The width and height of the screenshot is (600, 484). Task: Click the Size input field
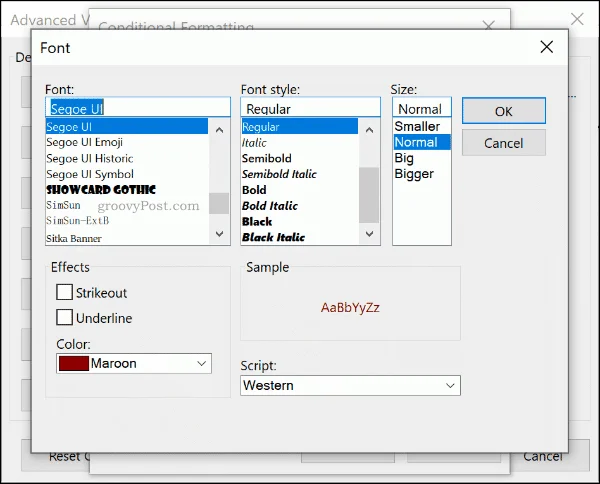(422, 109)
